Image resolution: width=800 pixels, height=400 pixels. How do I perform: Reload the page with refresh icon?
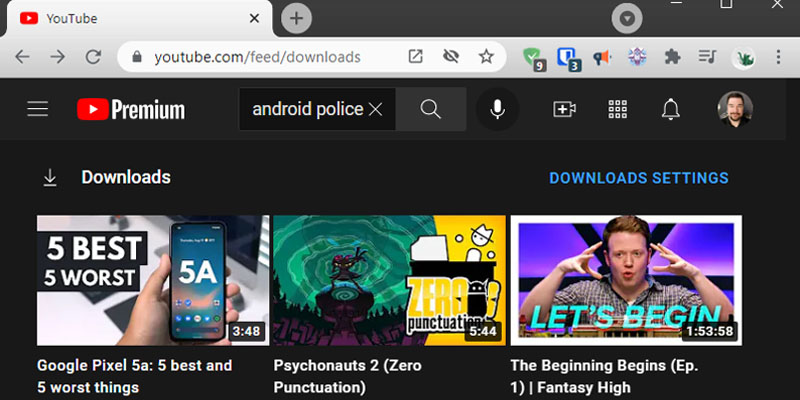click(x=93, y=57)
